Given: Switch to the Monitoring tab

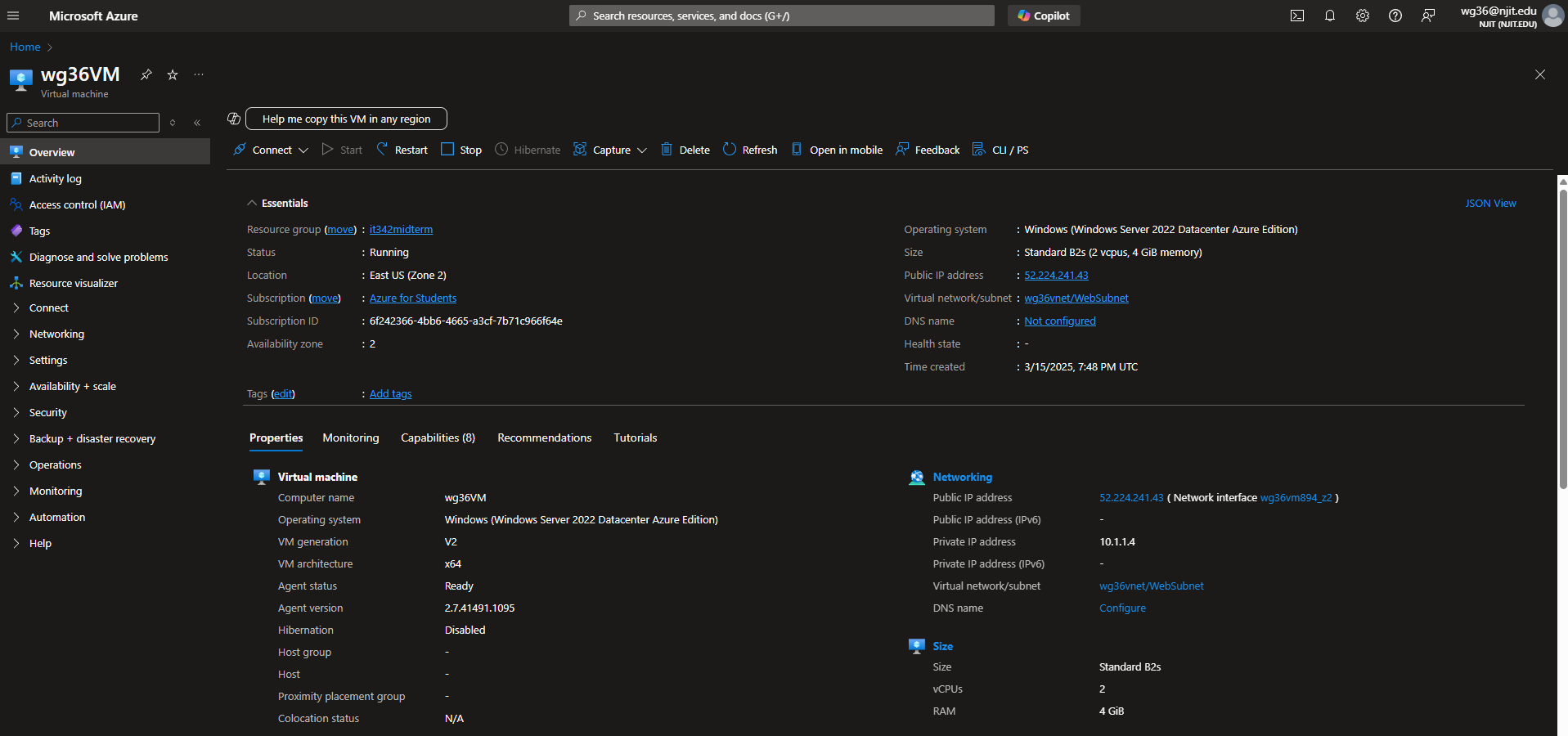Looking at the screenshot, I should (351, 438).
